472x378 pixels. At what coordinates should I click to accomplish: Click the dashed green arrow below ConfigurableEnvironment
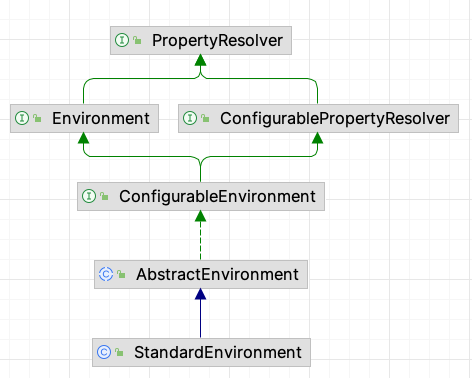200,235
